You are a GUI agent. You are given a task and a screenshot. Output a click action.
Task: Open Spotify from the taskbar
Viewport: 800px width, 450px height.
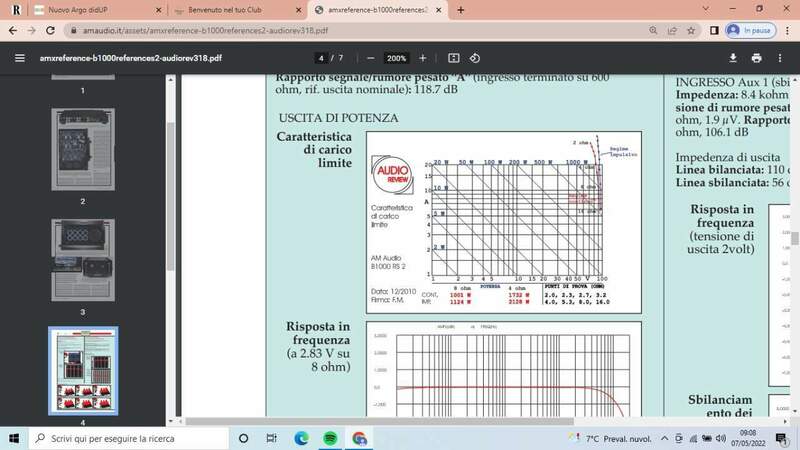click(330, 438)
